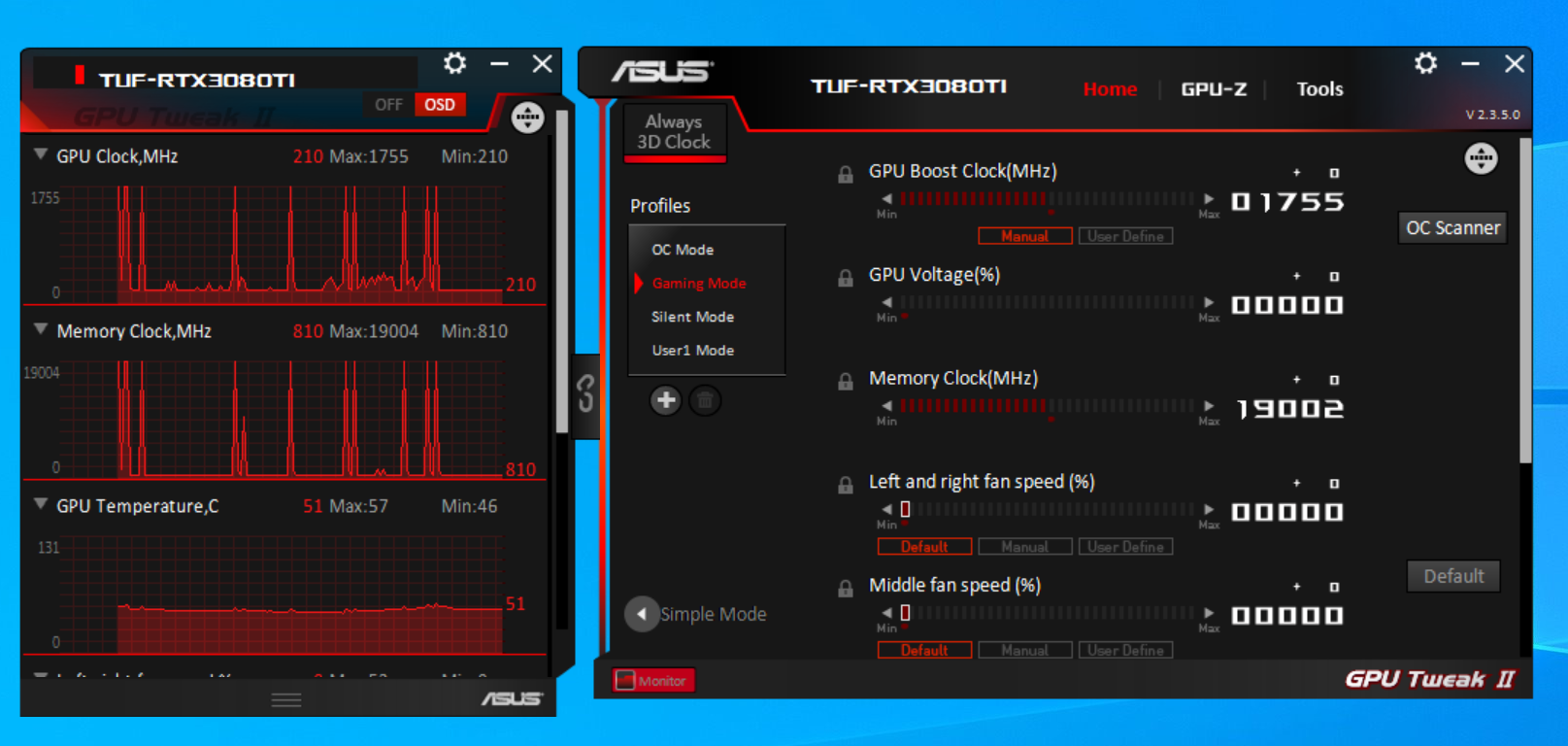
Task: Click the trash icon under Profiles
Action: click(x=705, y=400)
